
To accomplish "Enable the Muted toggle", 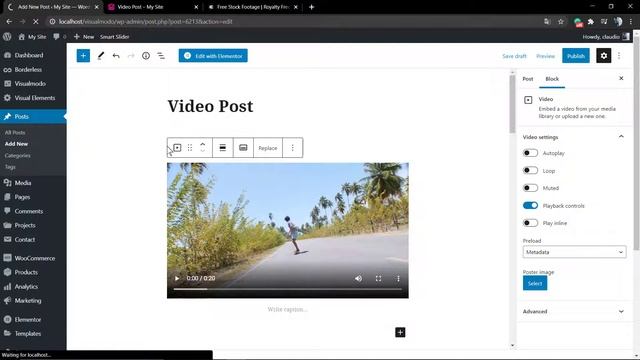I will [x=530, y=188].
